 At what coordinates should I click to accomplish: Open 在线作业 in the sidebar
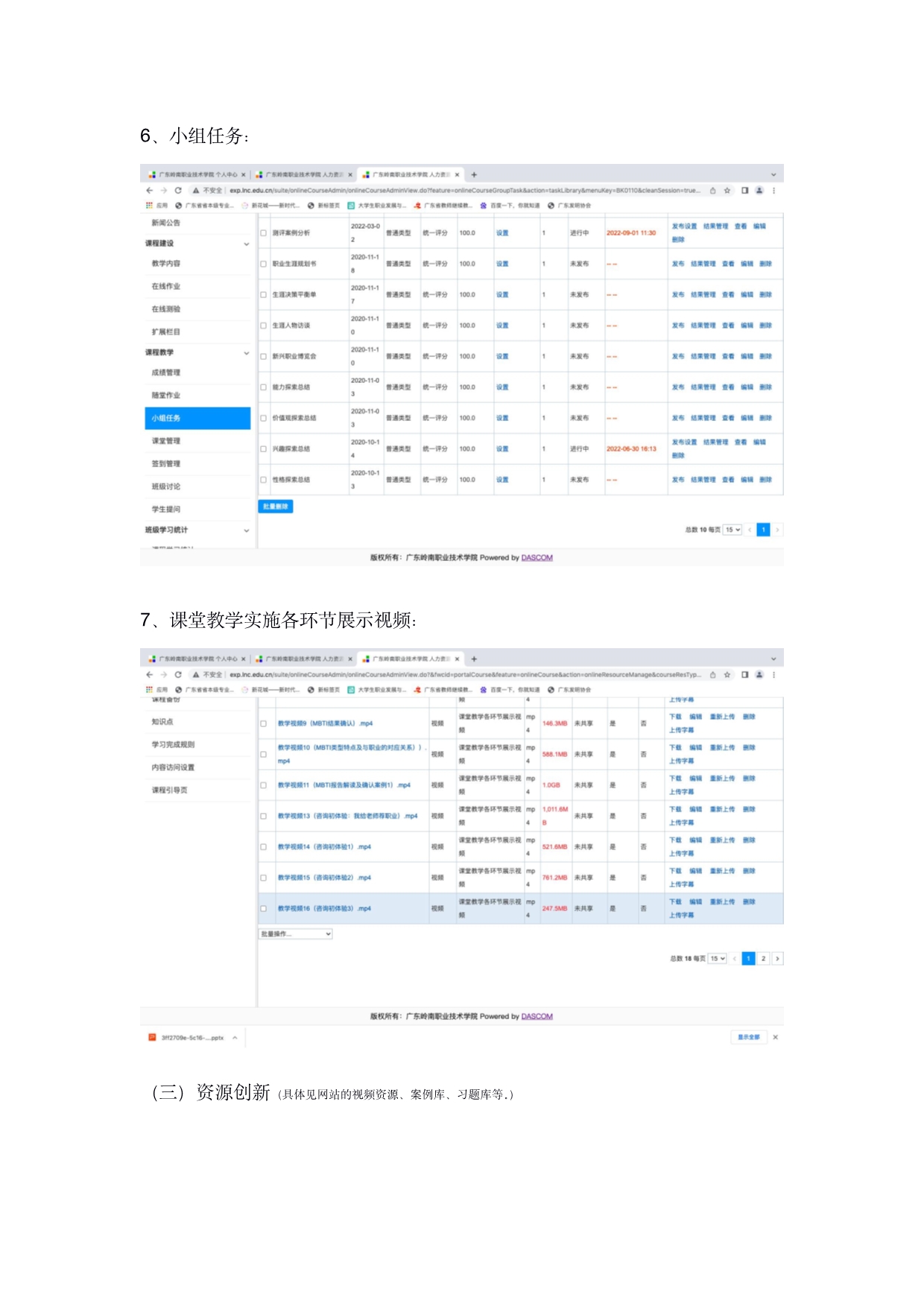[x=166, y=287]
